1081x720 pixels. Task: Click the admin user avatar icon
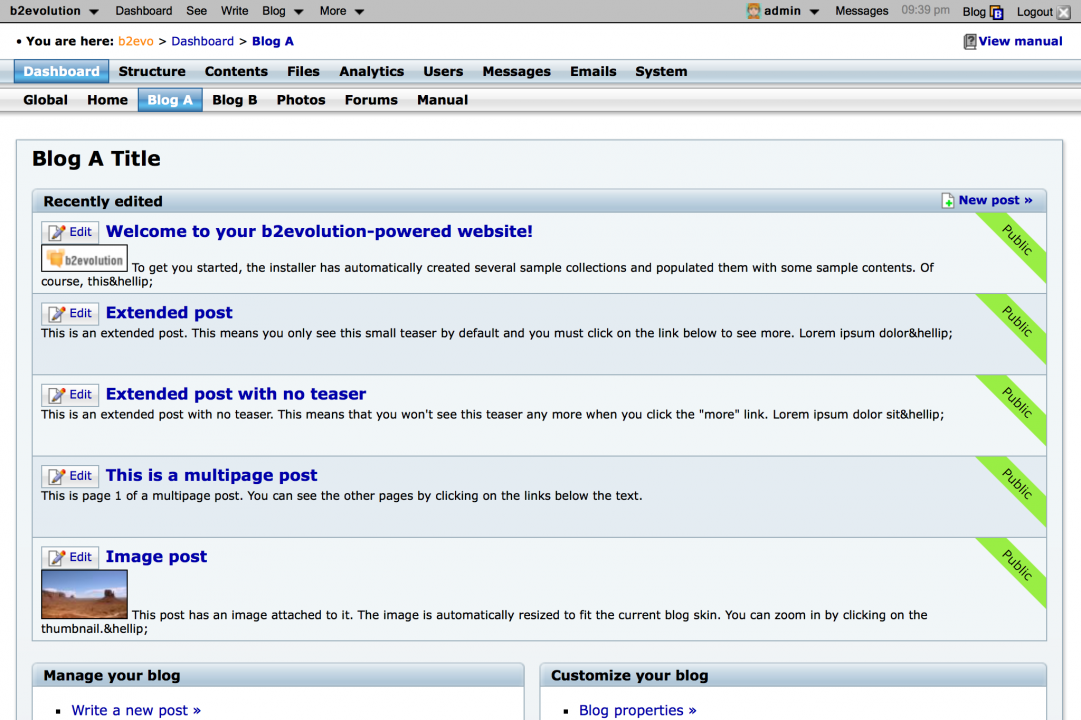click(754, 11)
